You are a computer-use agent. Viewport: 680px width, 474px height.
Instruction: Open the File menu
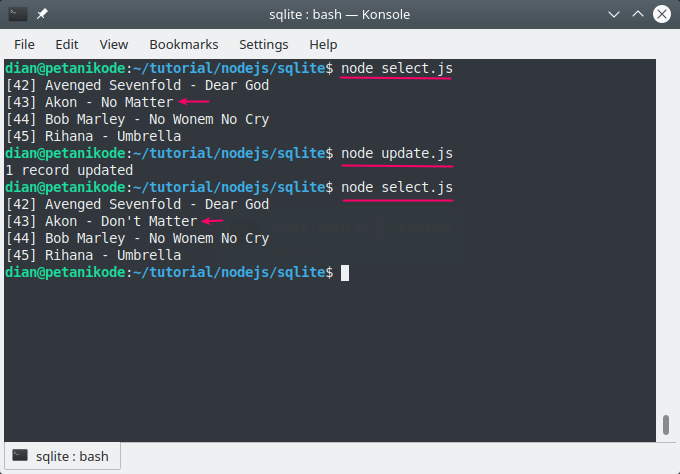coord(24,44)
